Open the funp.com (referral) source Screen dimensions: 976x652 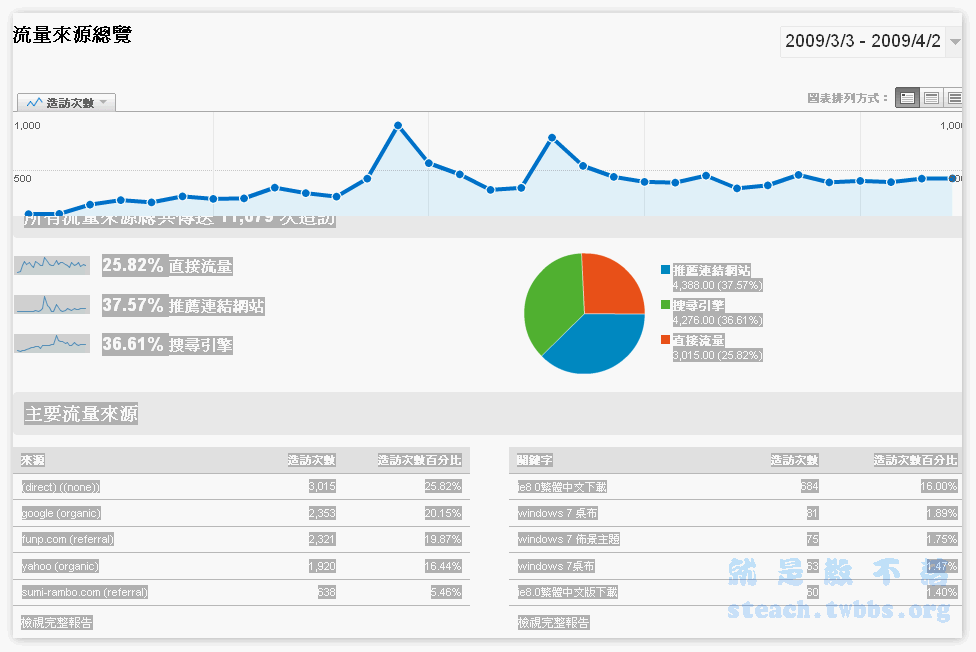click(68, 539)
